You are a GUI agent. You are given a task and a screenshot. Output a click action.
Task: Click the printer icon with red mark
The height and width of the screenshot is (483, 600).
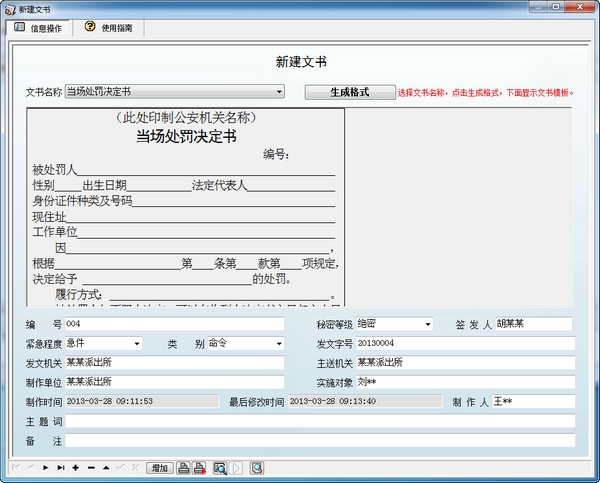click(x=200, y=468)
